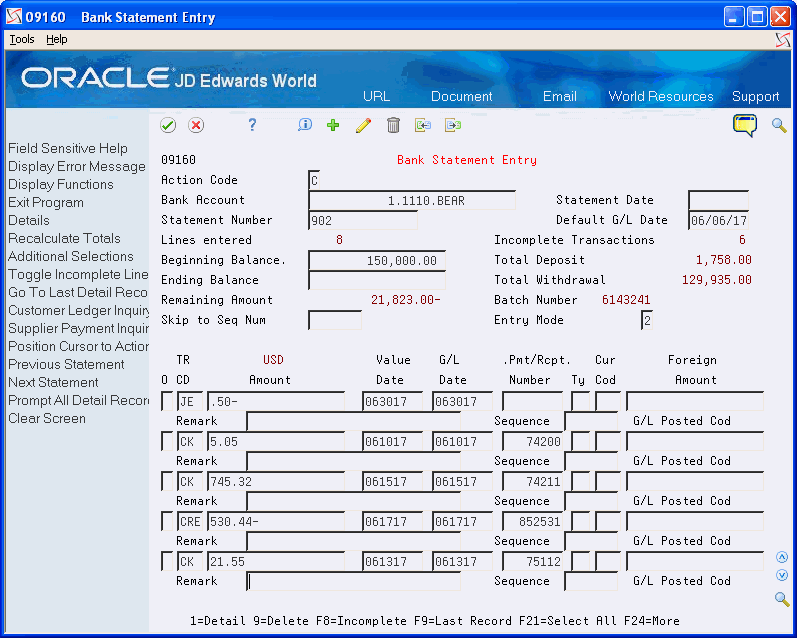Open the yellow chat notes icon
The height and width of the screenshot is (638, 797).
(745, 125)
